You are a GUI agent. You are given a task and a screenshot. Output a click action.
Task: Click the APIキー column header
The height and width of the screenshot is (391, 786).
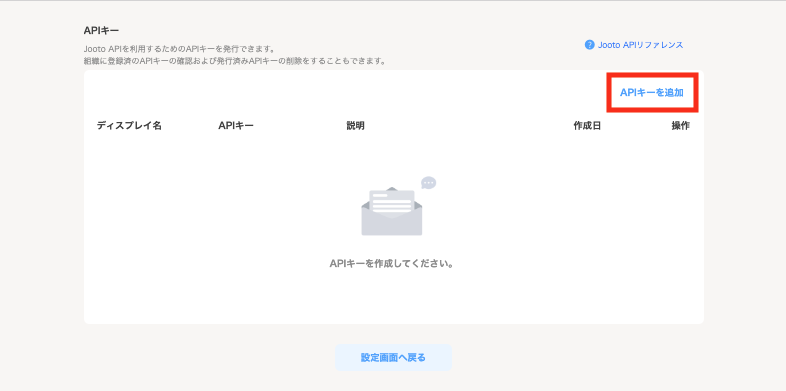(x=236, y=125)
